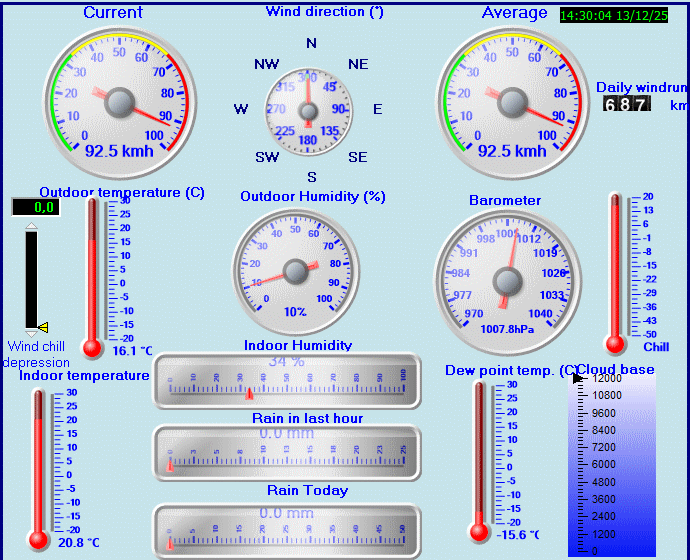Image resolution: width=690 pixels, height=560 pixels.
Task: Click the down arrow below wind chill bar
Action: [x=31, y=332]
